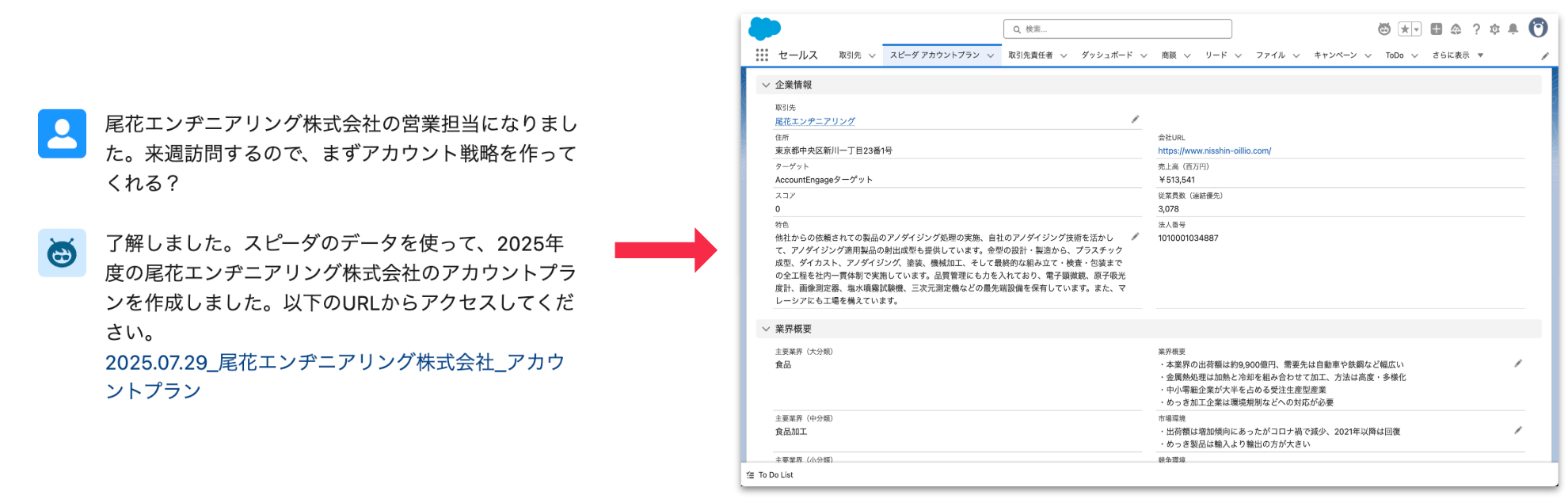Collapse the 業界概要 section
Screen dimensions: 1568x499
click(766, 329)
